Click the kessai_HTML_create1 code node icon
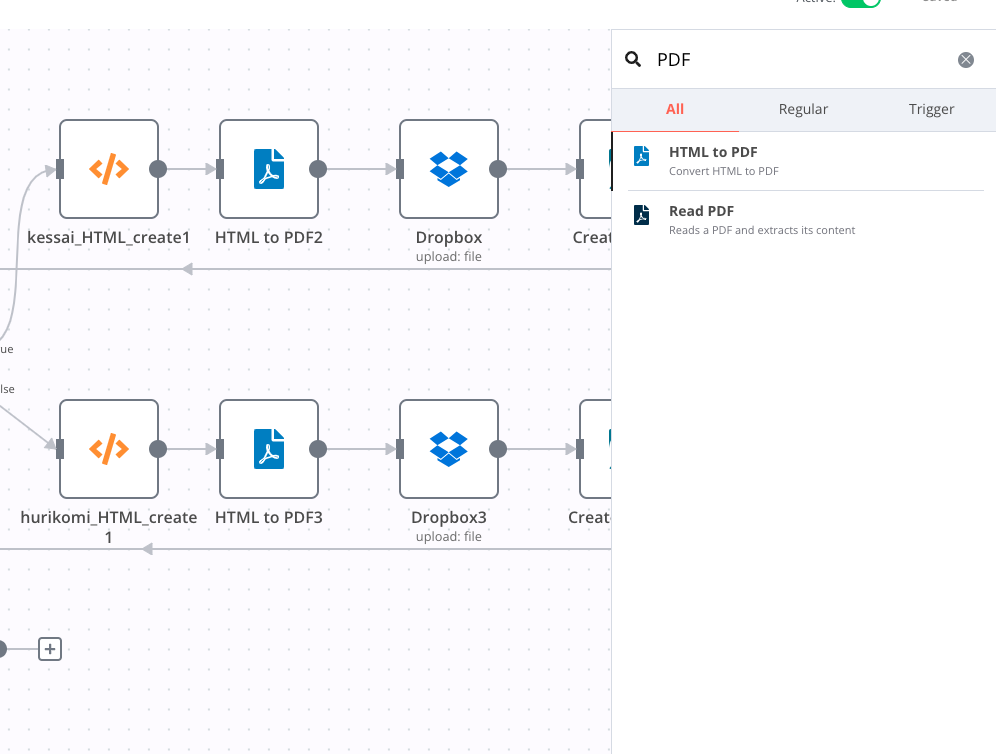Image resolution: width=996 pixels, height=754 pixels. tap(109, 169)
